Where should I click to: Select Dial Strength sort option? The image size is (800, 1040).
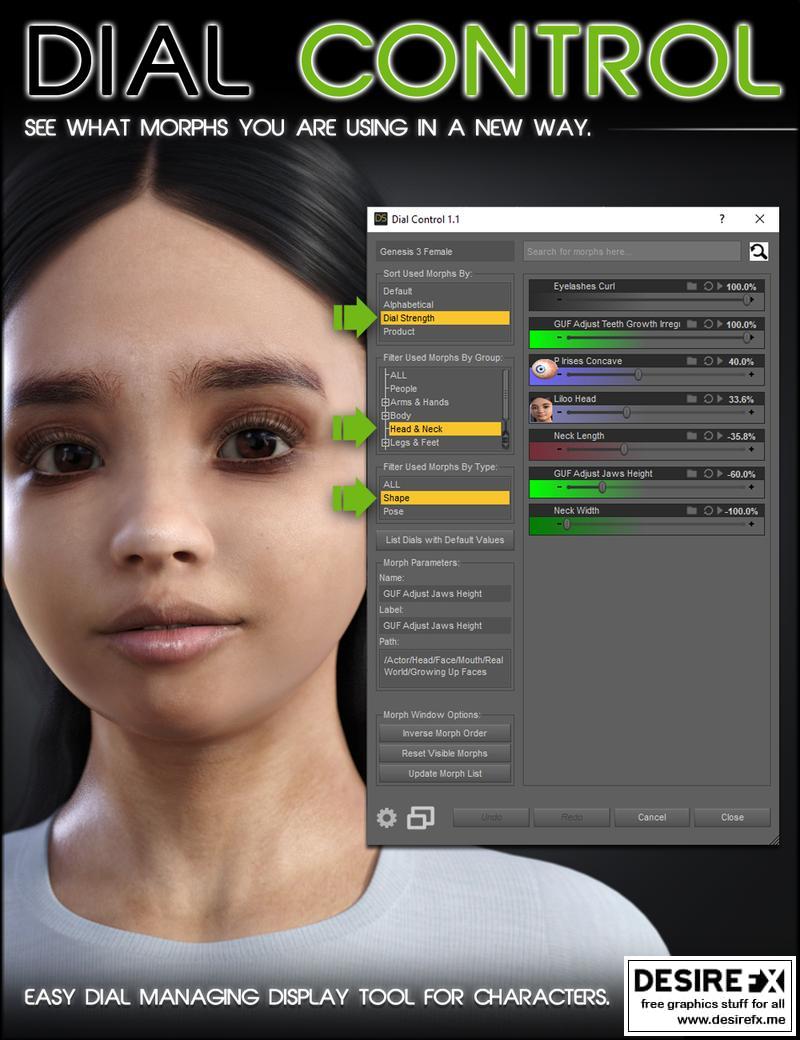pyautogui.click(x=444, y=318)
